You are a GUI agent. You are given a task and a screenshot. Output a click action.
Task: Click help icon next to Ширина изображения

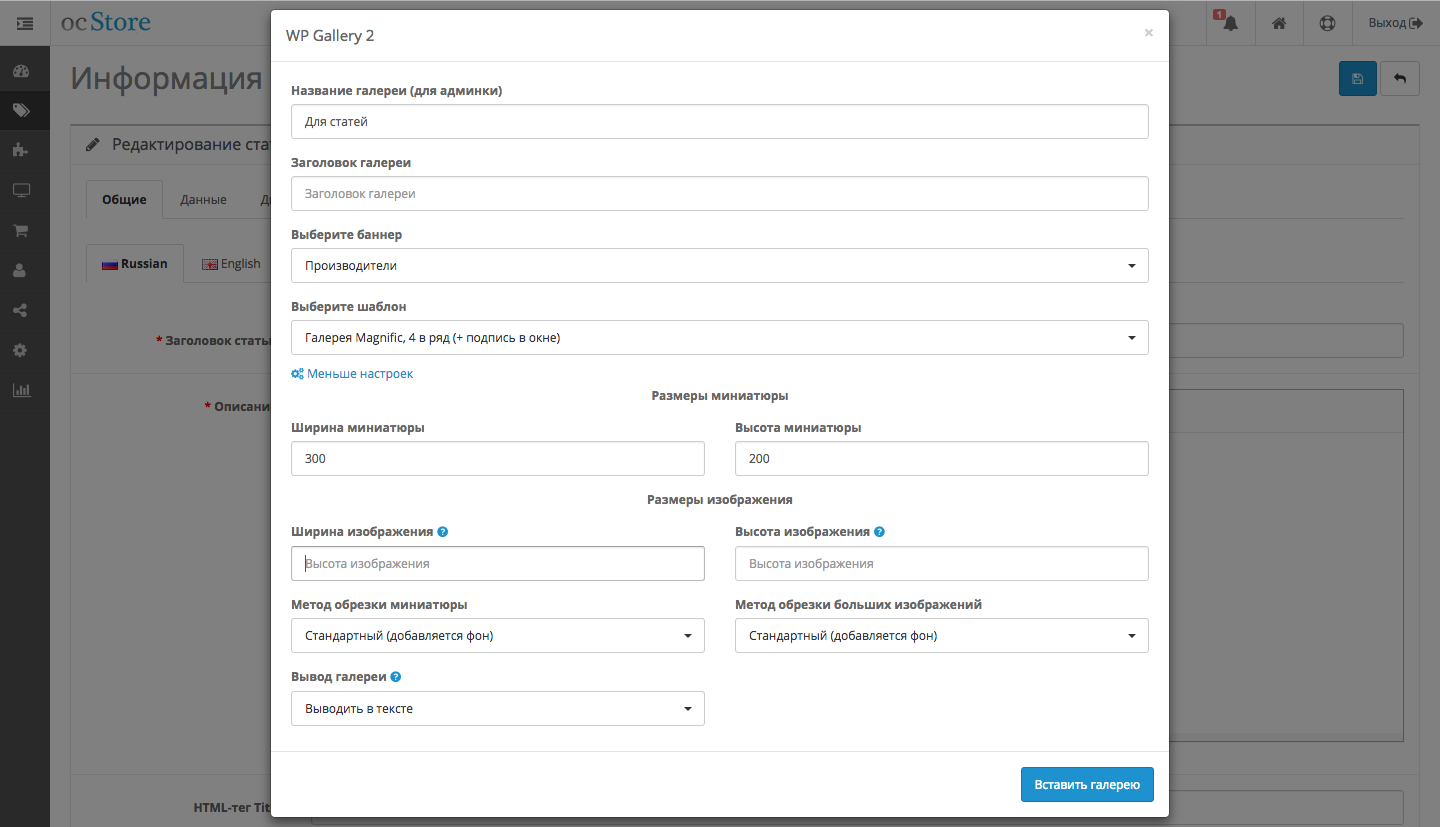pos(443,532)
